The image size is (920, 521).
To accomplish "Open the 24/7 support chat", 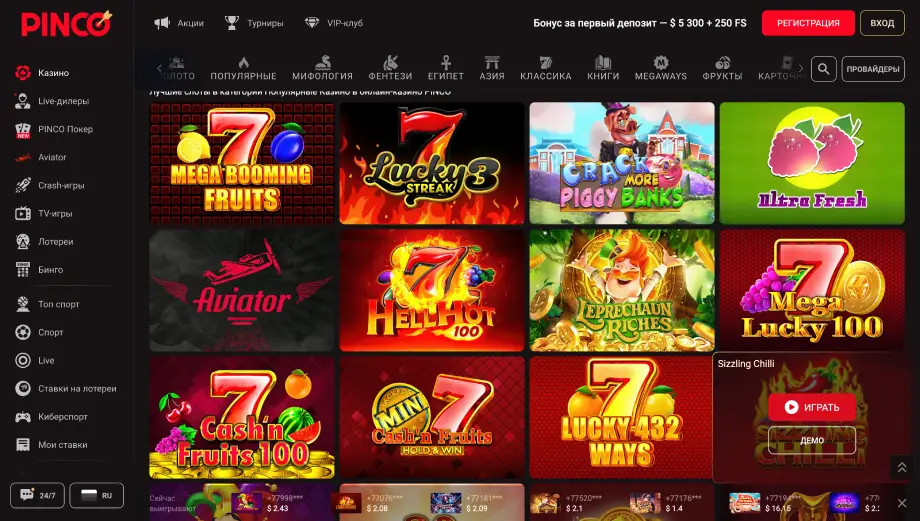I will (x=38, y=495).
